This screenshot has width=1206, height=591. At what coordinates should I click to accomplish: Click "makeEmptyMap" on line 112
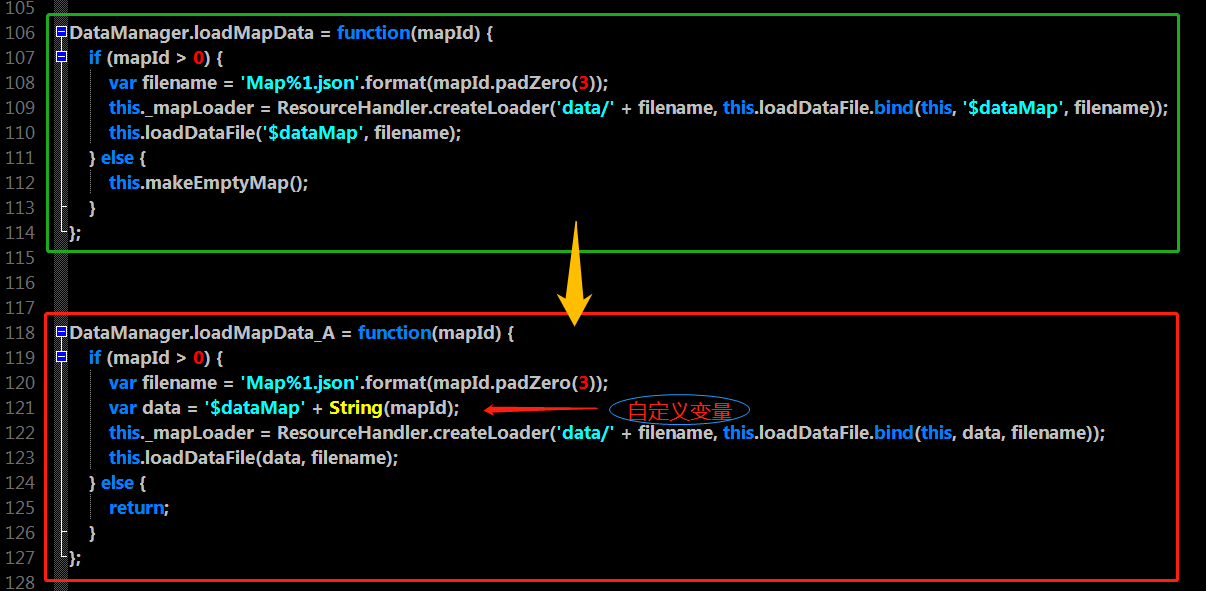(217, 183)
